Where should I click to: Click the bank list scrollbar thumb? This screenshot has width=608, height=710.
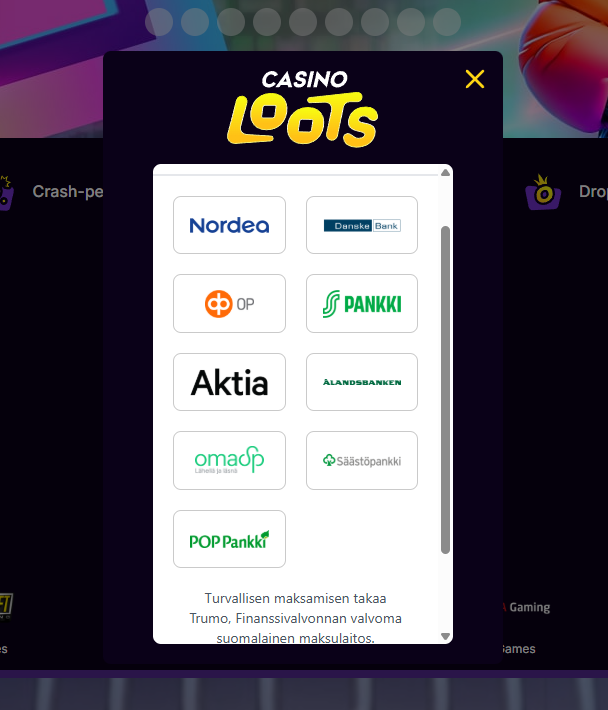(445, 390)
